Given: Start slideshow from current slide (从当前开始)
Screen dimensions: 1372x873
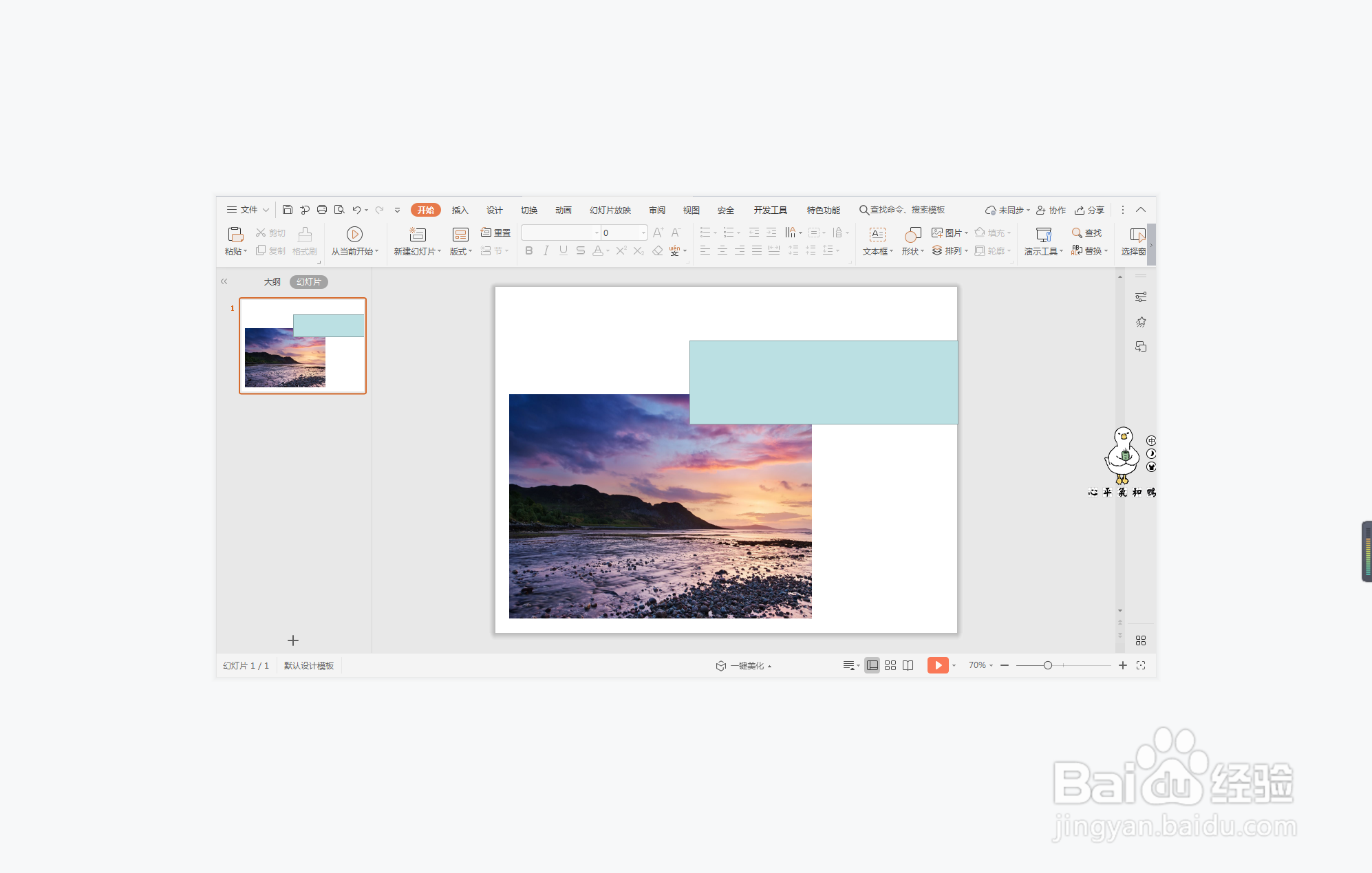Looking at the screenshot, I should tap(354, 241).
